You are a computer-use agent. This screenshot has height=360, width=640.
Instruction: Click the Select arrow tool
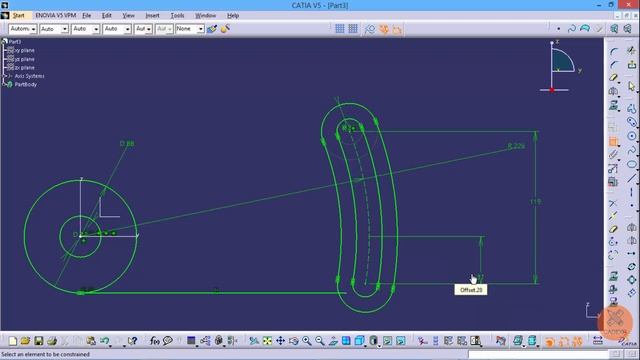point(632,86)
